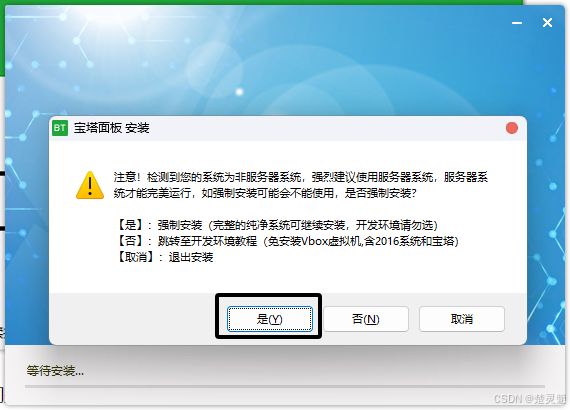Viewport: 570px width, 410px height.
Task: Click the 等待安装... status text
Action: [x=55, y=371]
